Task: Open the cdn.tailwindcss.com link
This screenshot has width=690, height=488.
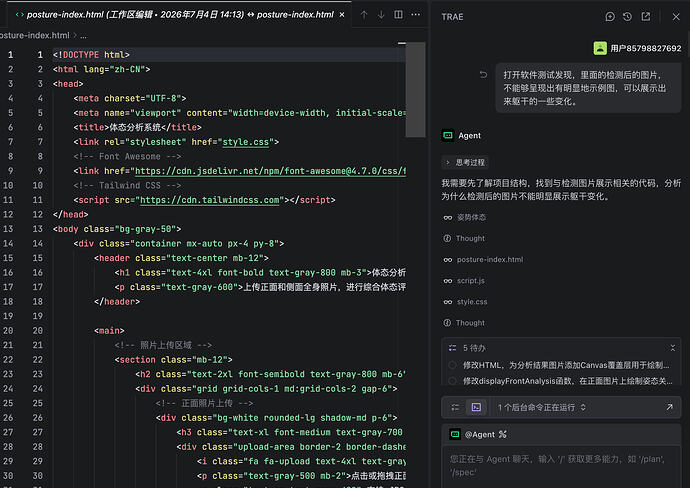Action: (209, 200)
